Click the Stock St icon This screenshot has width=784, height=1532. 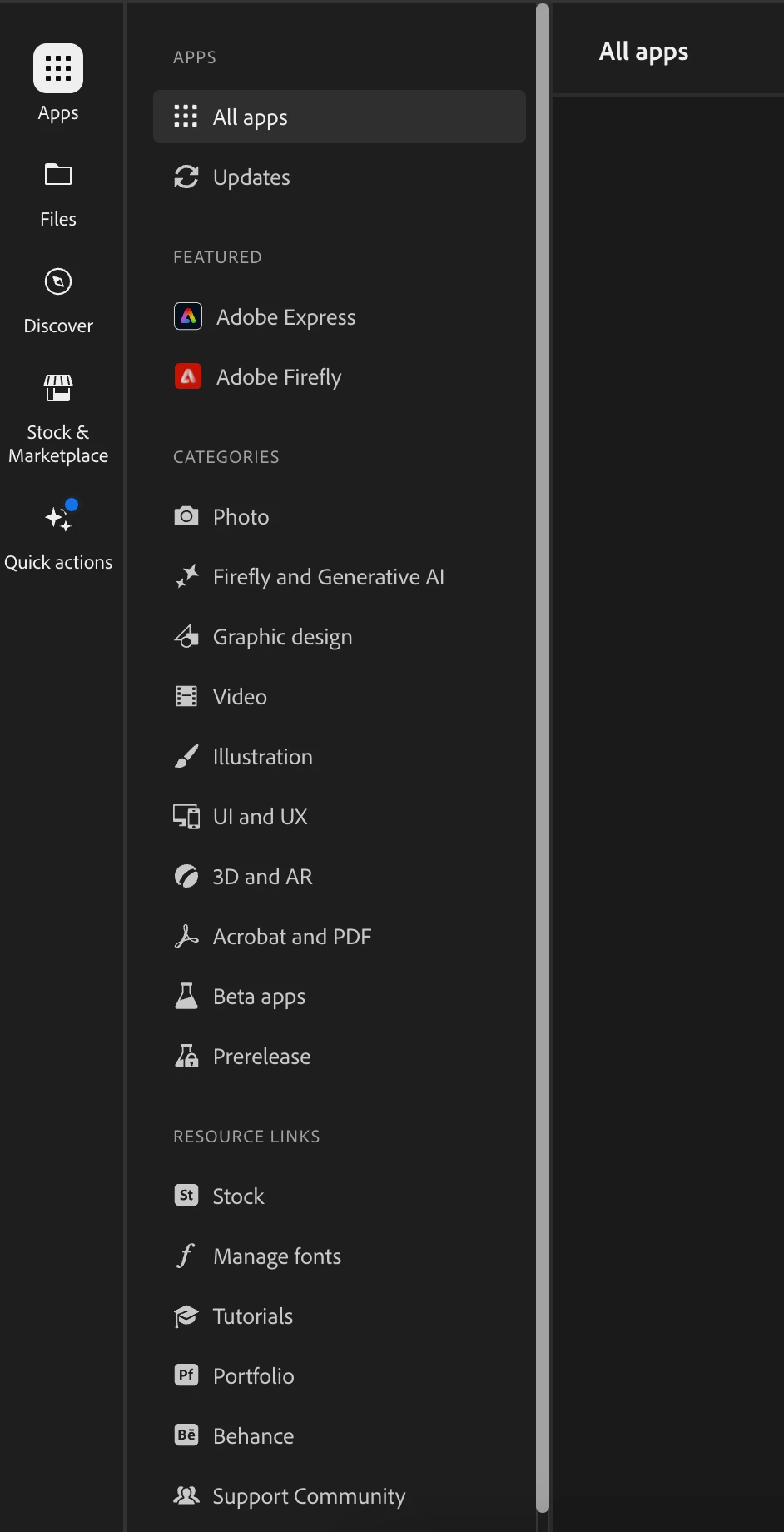tap(186, 1196)
